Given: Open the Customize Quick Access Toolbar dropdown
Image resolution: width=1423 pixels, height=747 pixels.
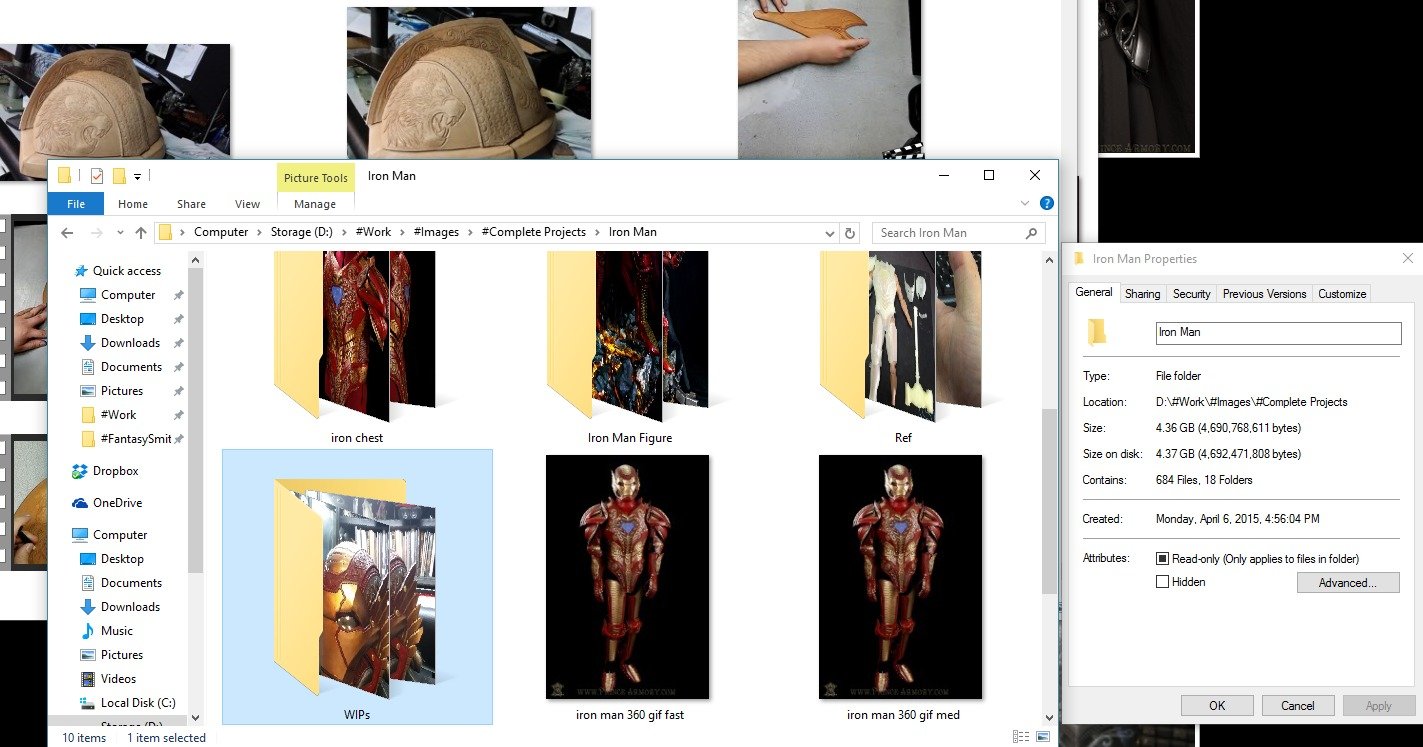Looking at the screenshot, I should [x=137, y=176].
